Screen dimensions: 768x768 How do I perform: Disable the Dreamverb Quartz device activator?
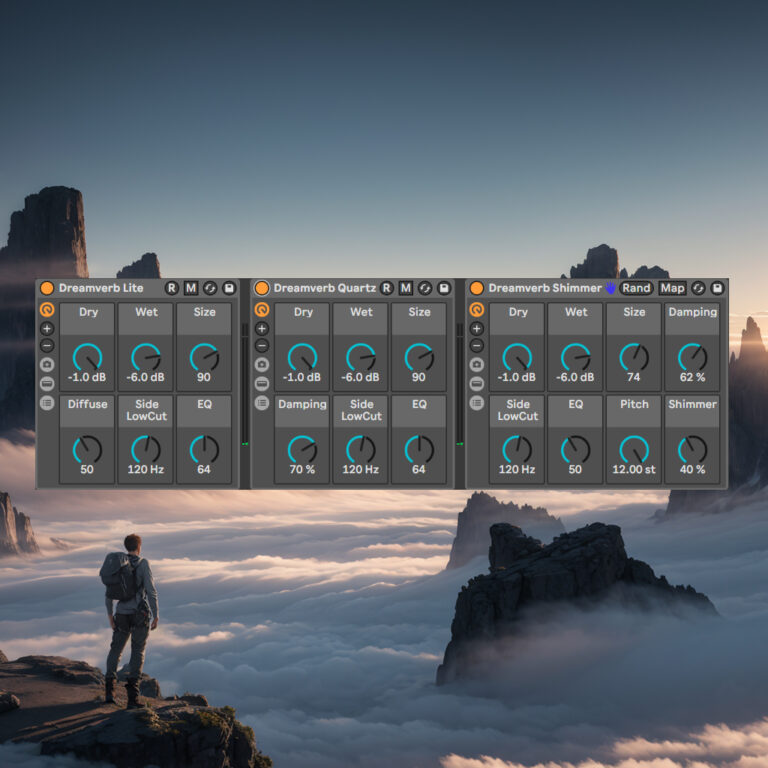[x=262, y=288]
